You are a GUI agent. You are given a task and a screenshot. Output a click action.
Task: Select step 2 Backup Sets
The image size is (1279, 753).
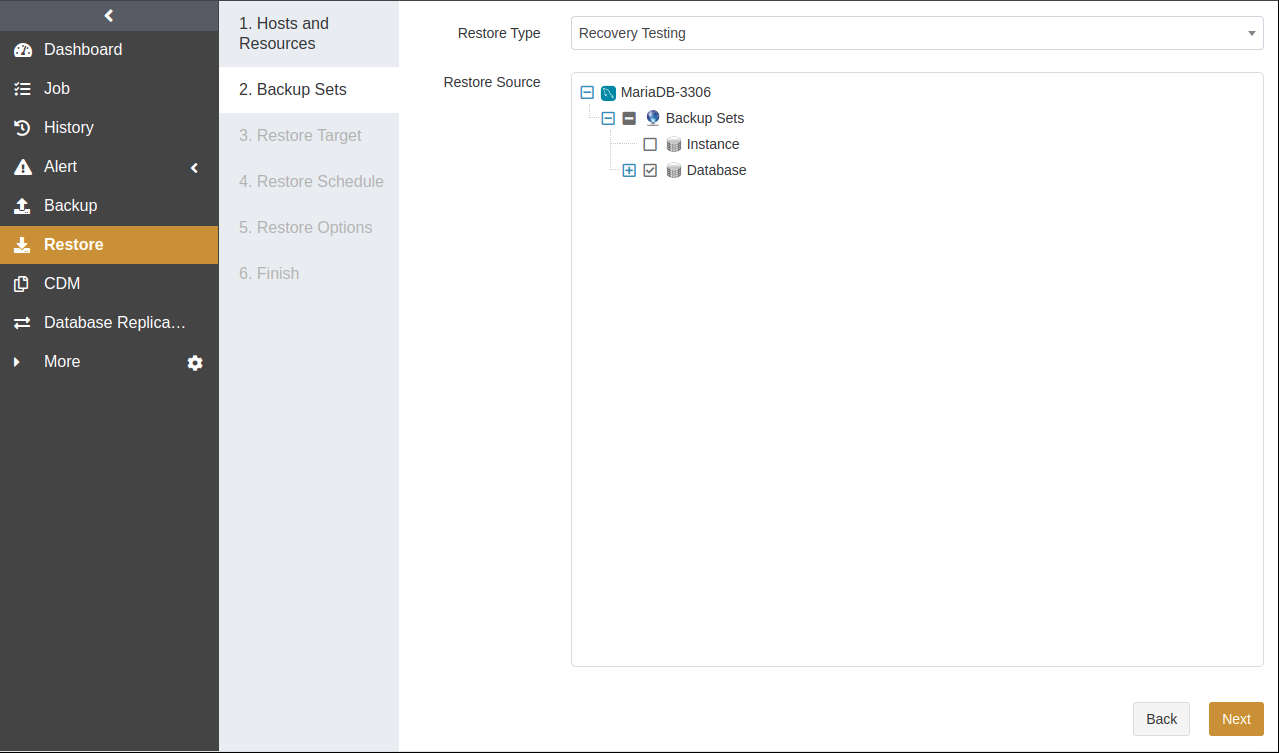309,90
